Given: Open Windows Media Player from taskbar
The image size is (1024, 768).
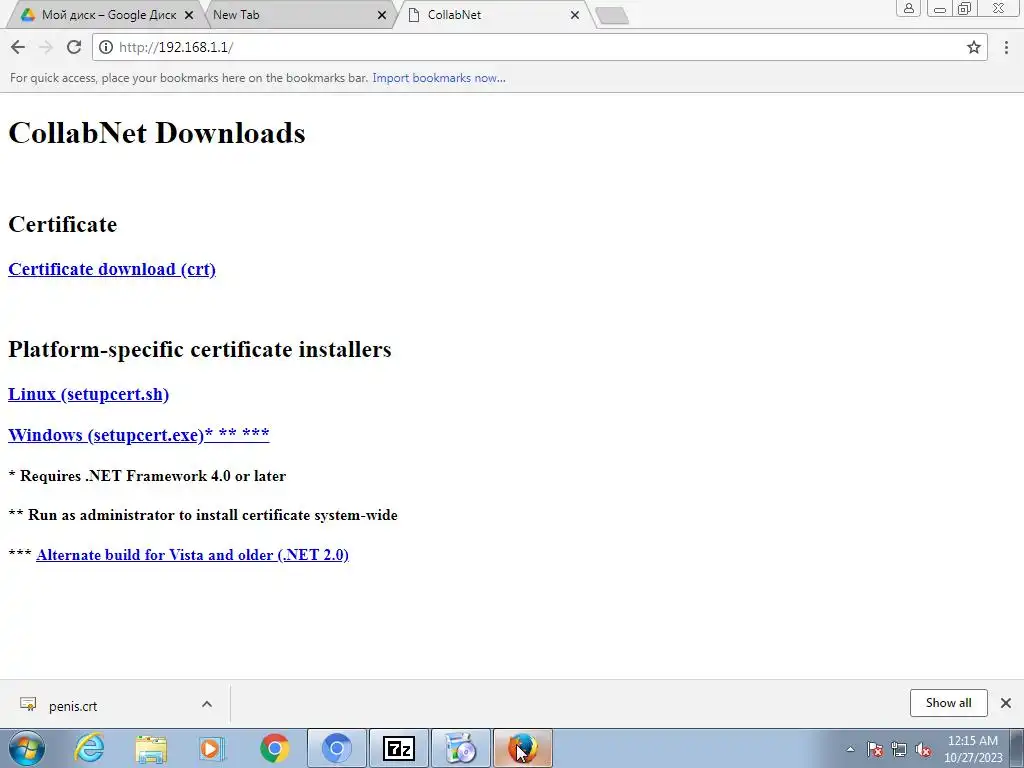Looking at the screenshot, I should pos(212,748).
